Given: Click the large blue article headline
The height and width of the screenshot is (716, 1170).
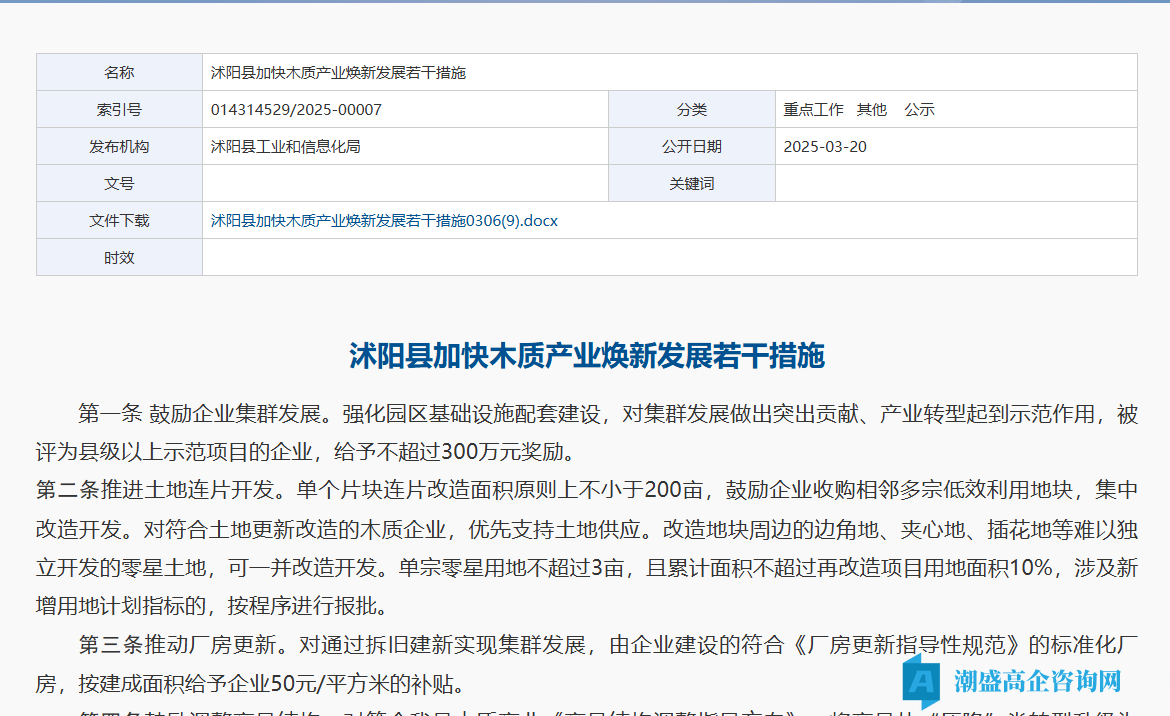Looking at the screenshot, I should [x=586, y=356].
